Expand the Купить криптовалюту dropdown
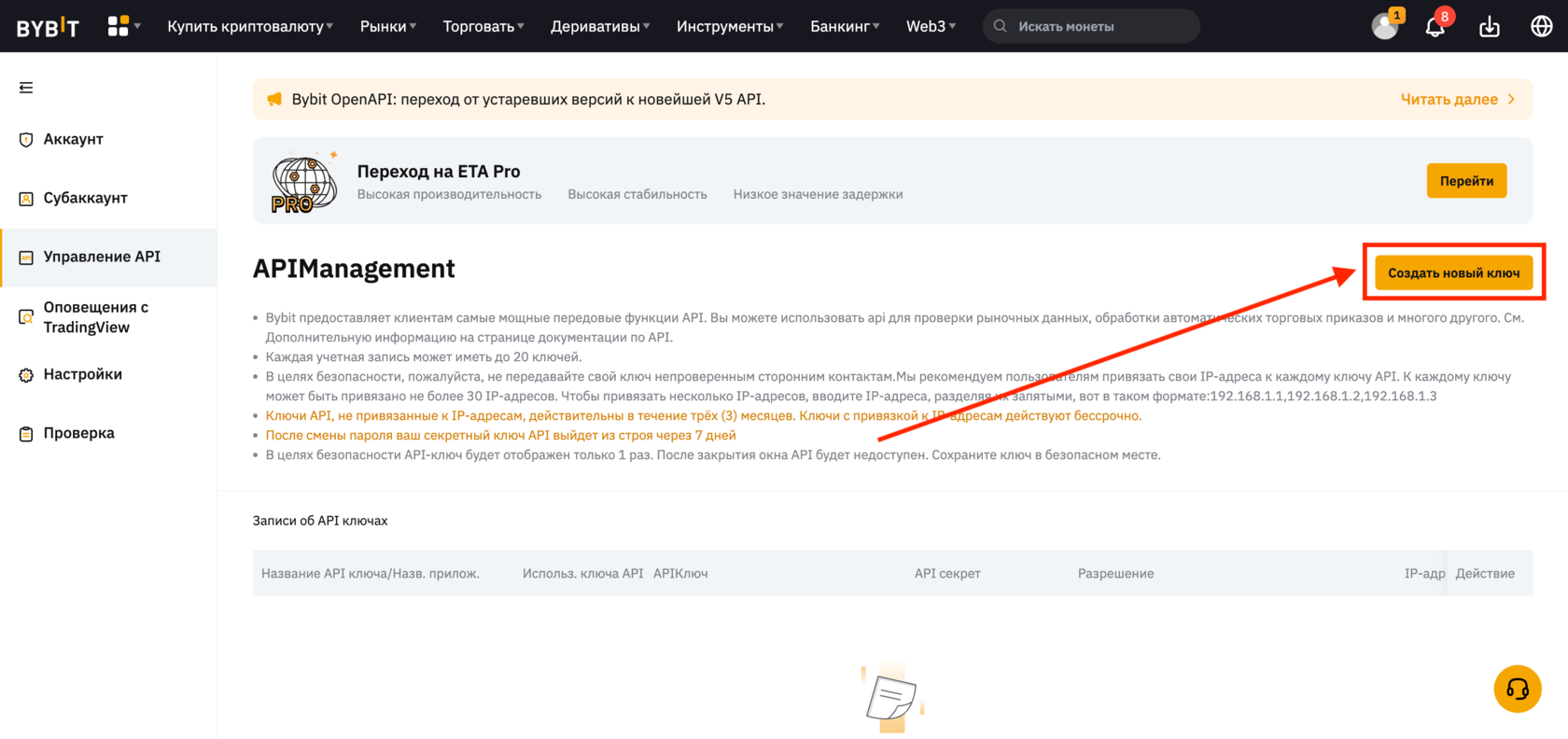 [250, 26]
